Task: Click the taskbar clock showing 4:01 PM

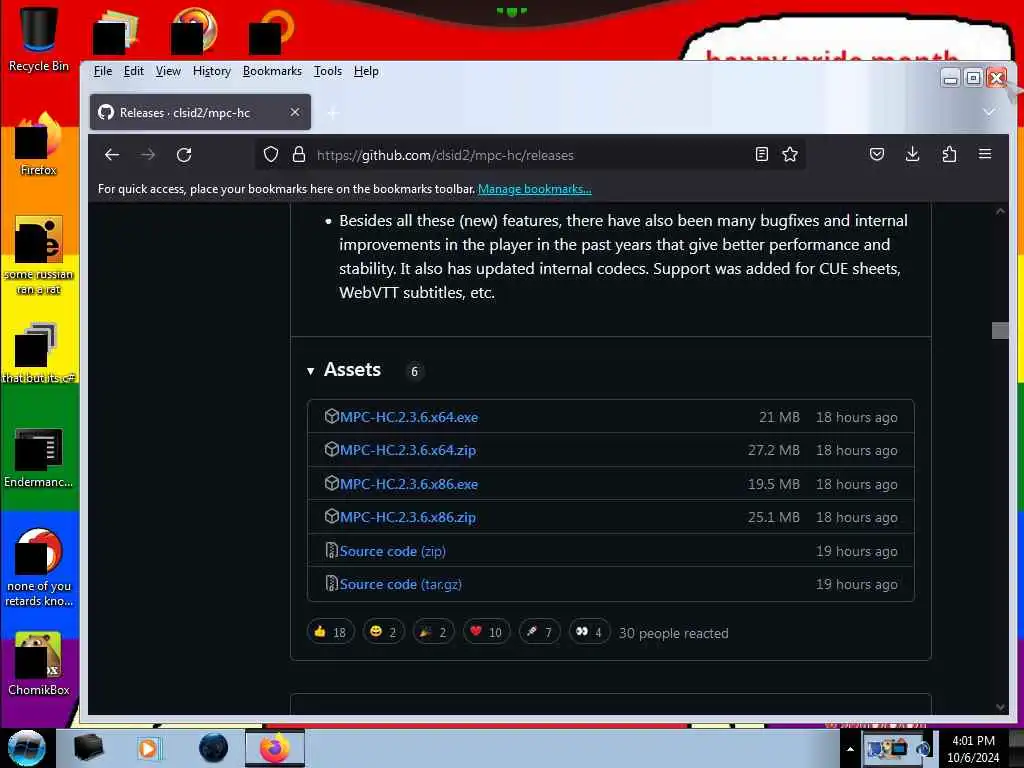Action: point(973,749)
